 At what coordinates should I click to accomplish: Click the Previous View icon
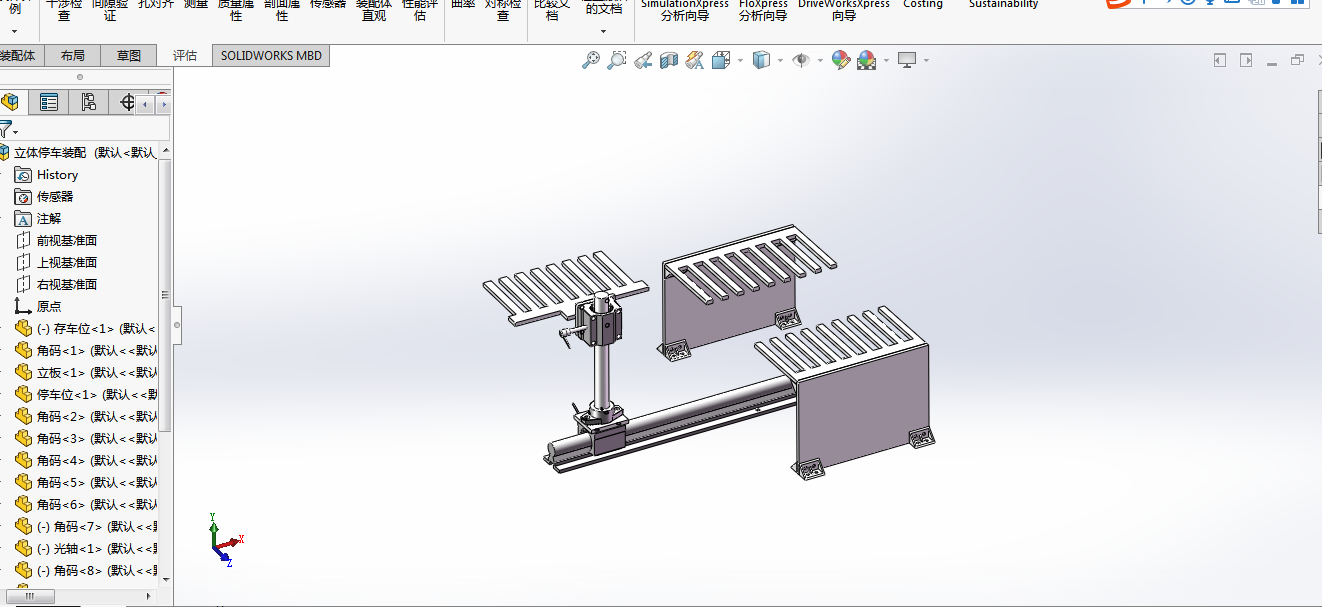point(643,60)
